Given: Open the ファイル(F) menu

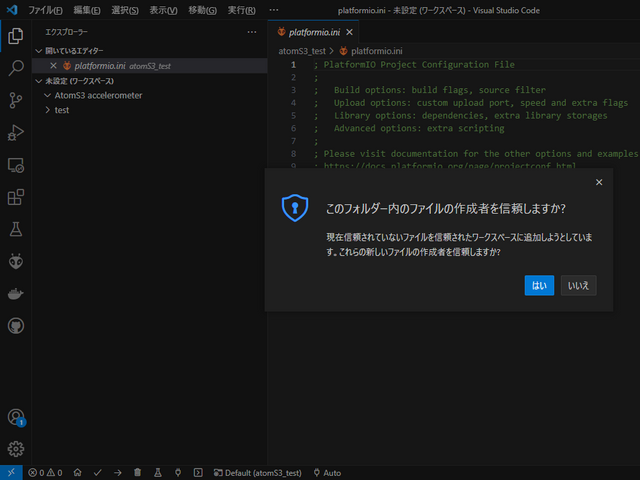Looking at the screenshot, I should [x=45, y=10].
